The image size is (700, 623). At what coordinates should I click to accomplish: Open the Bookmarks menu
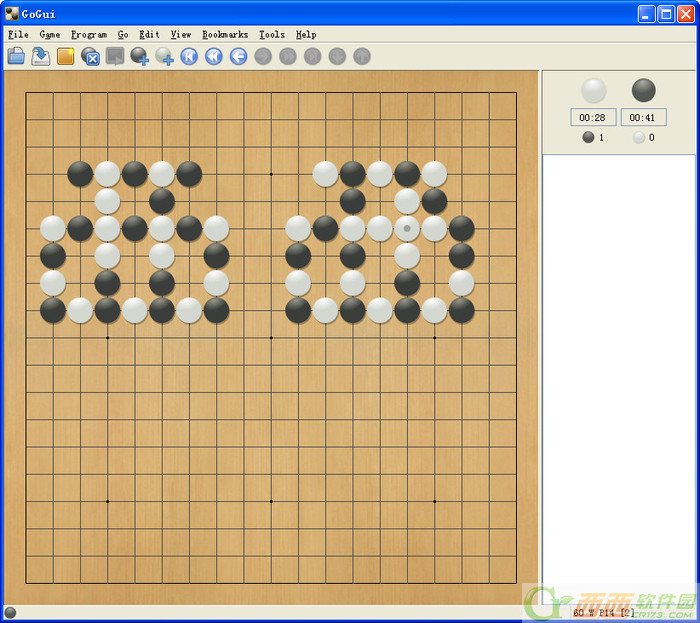(225, 35)
